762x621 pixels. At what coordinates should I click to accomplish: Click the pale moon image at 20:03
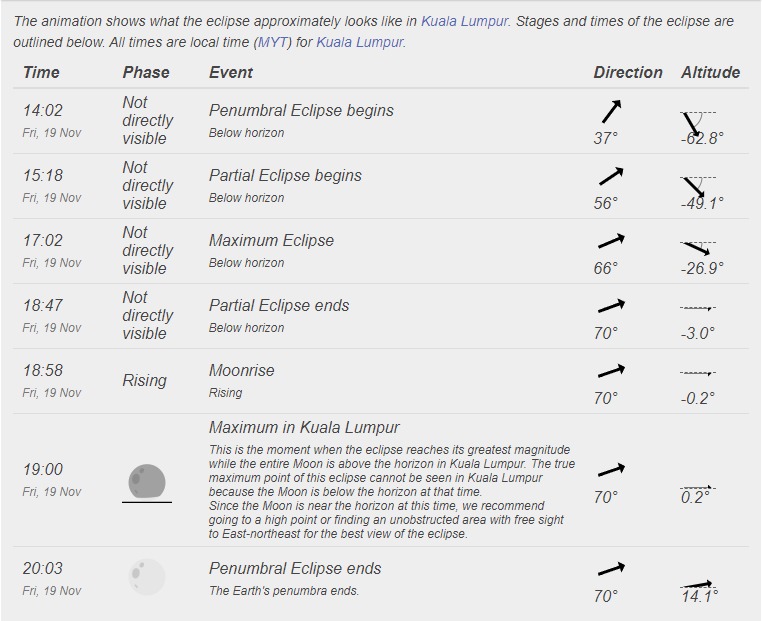pyautogui.click(x=147, y=578)
